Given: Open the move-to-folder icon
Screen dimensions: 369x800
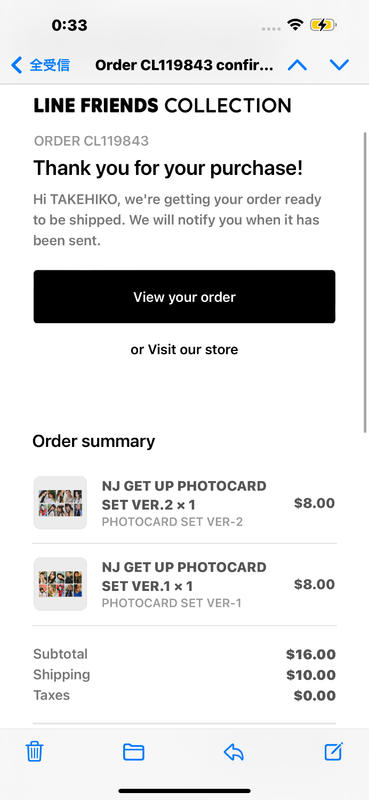Looking at the screenshot, I should pos(134,752).
